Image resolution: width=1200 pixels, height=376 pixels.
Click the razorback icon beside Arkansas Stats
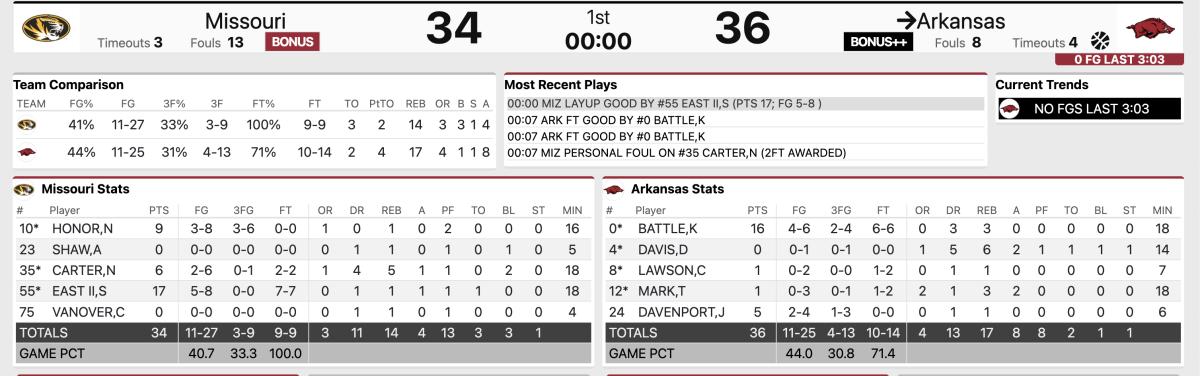[x=614, y=189]
